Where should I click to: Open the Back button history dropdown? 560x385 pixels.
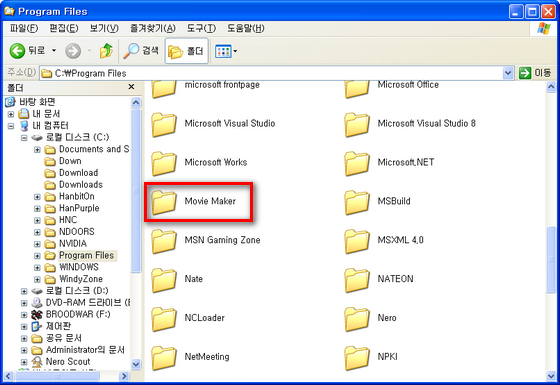click(54, 51)
